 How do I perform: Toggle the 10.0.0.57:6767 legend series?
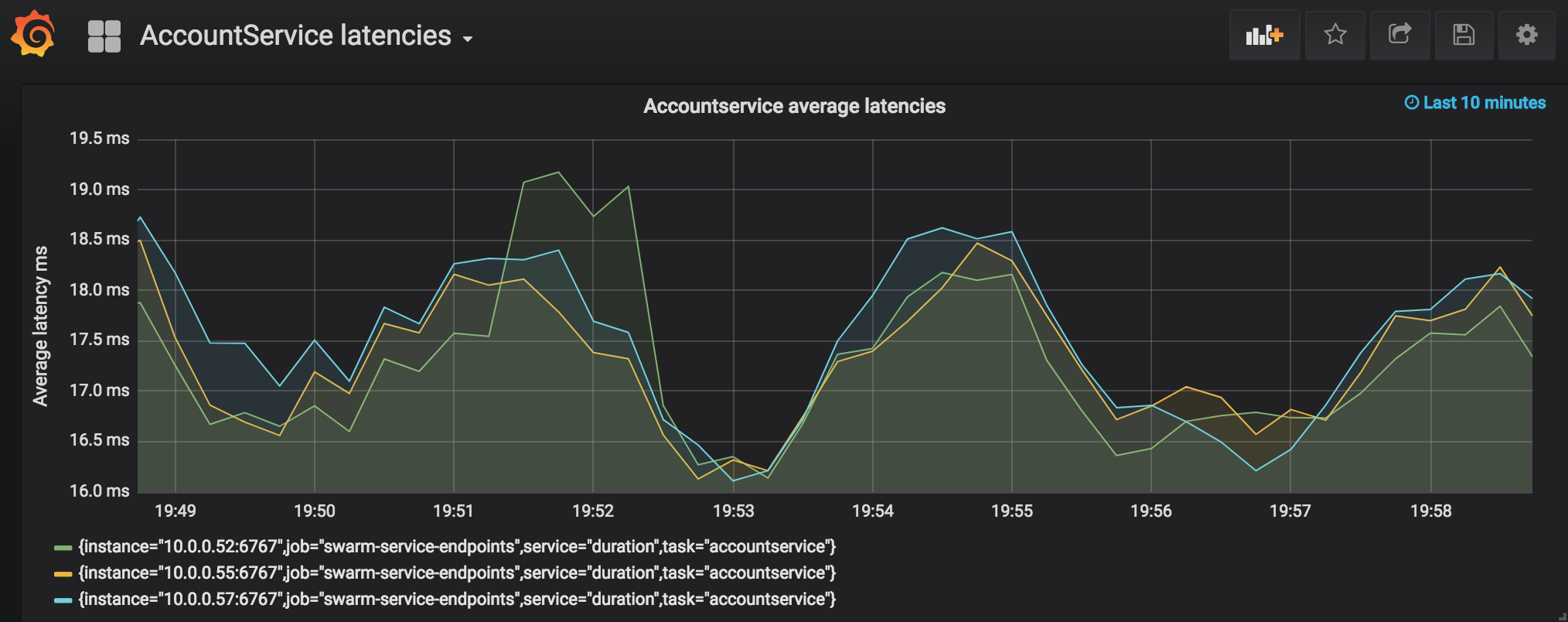coord(457,600)
